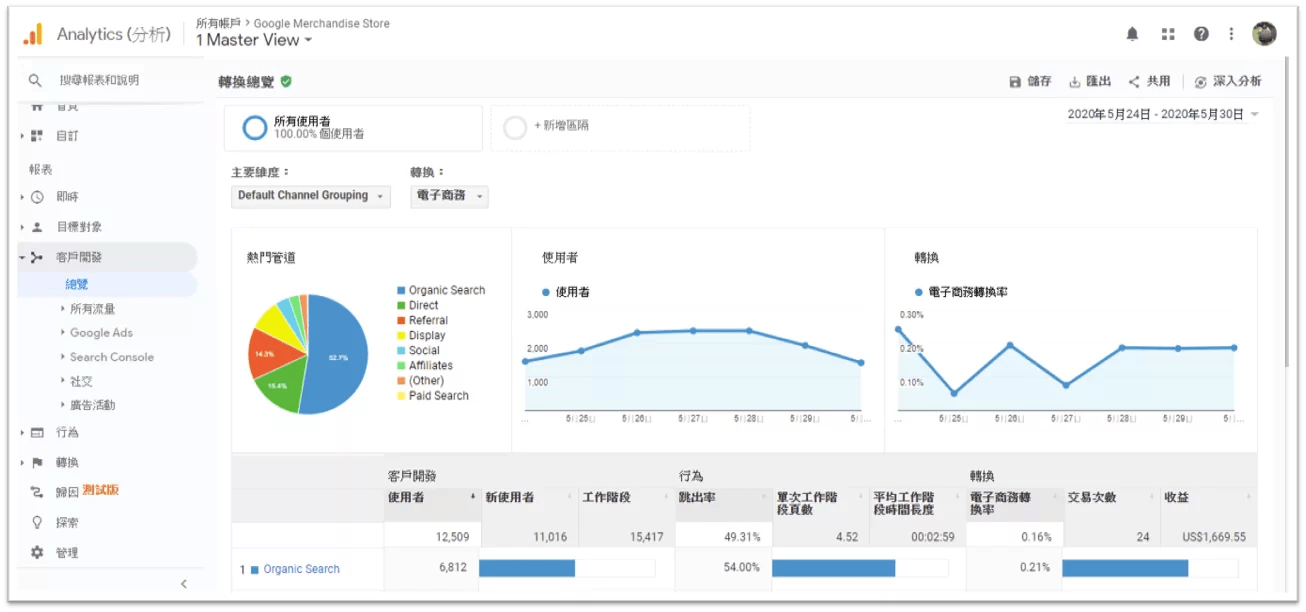Click the 歸因 attribution icon
The height and width of the screenshot is (612, 1306).
click(x=37, y=492)
